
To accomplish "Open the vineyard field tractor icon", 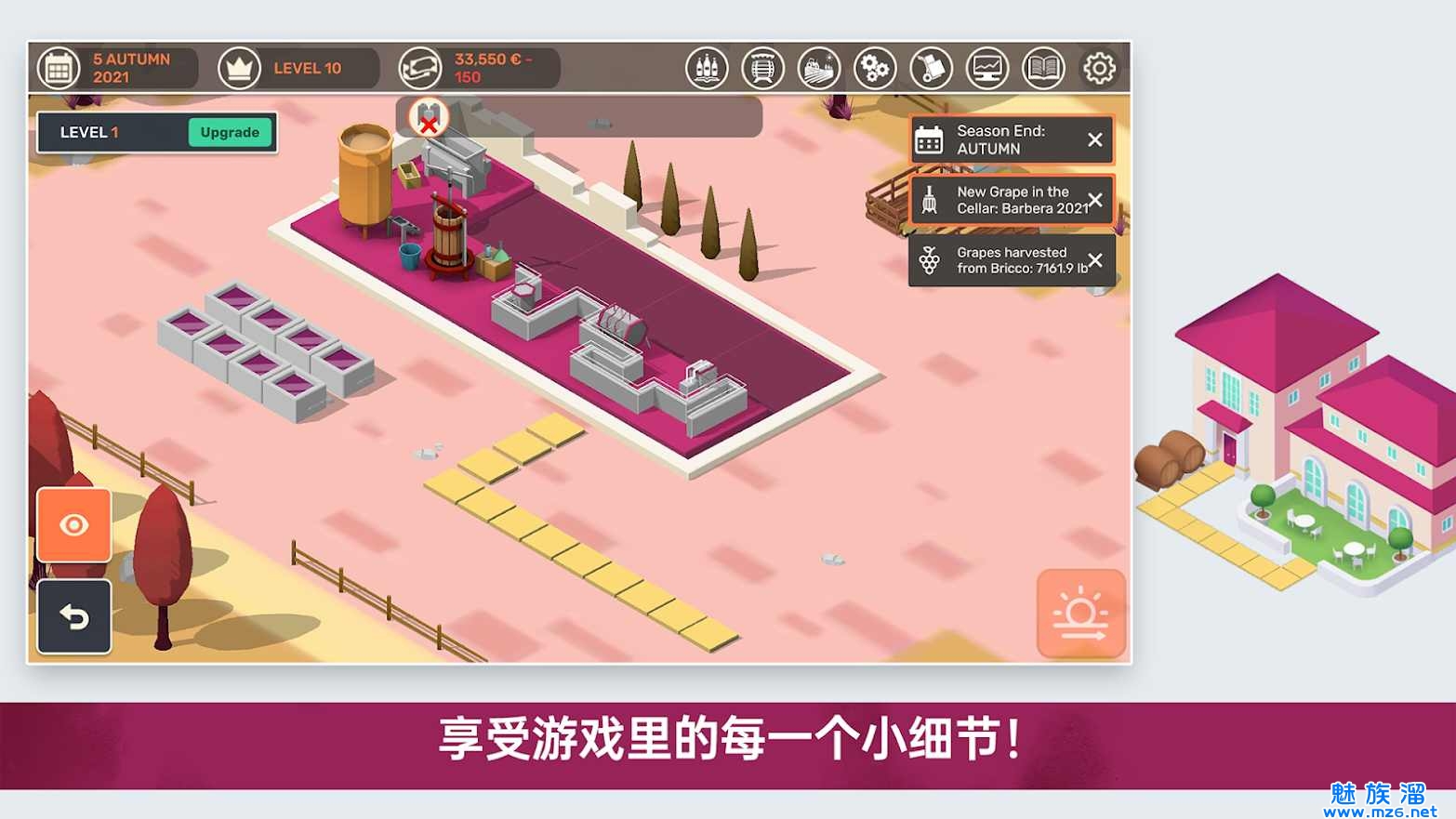I will tap(819, 68).
